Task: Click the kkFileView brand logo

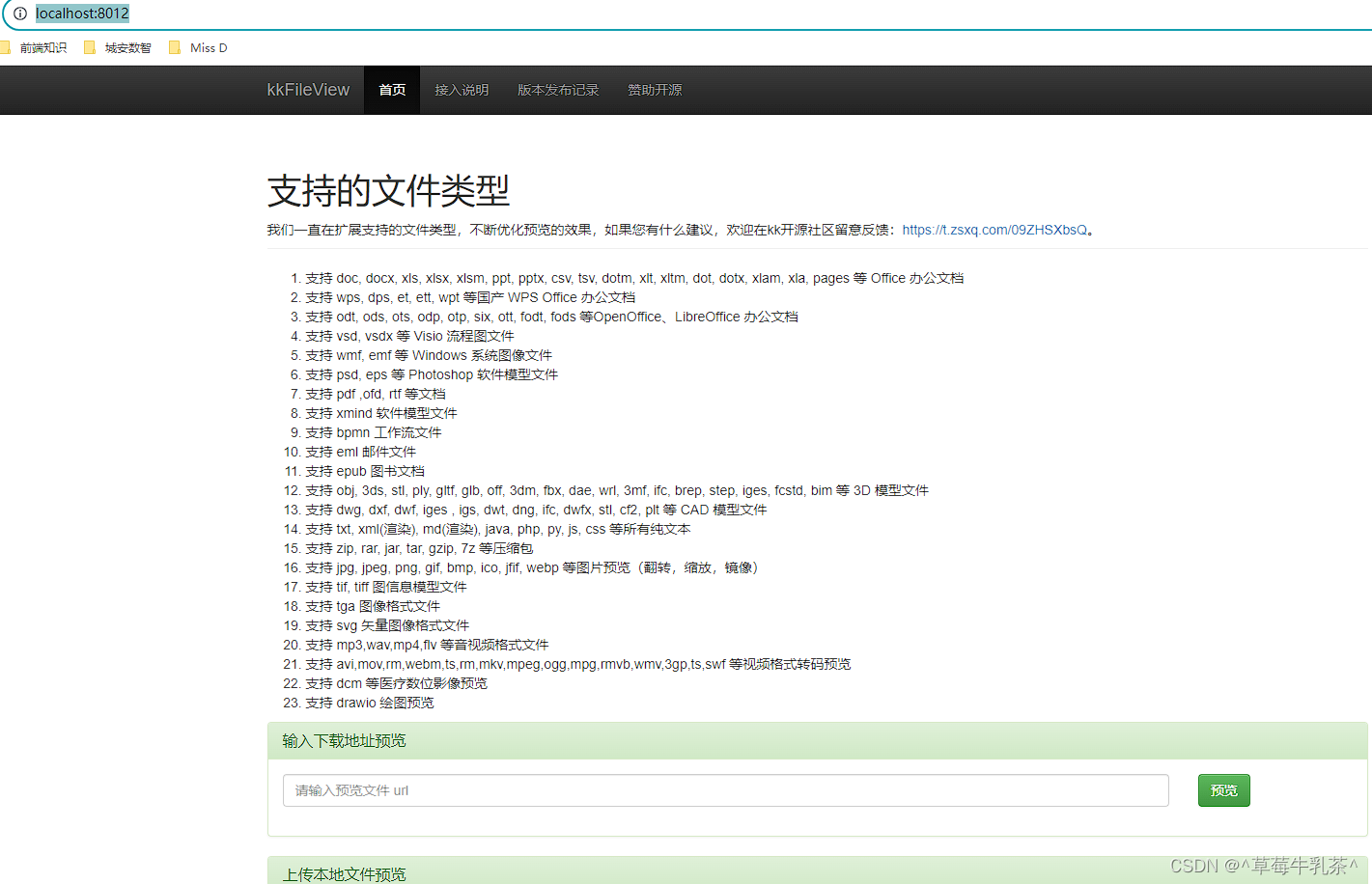Action: [x=308, y=90]
